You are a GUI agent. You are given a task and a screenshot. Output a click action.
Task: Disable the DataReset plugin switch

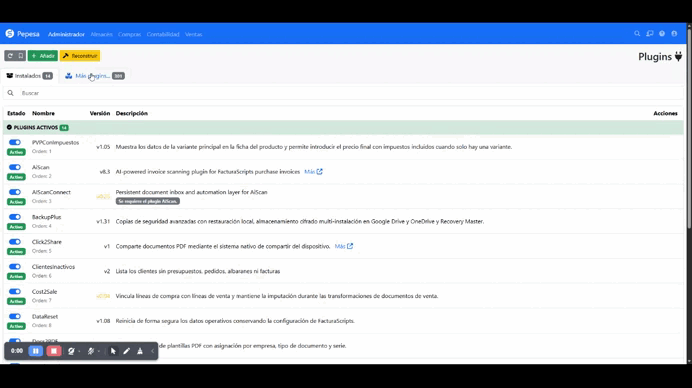15,316
